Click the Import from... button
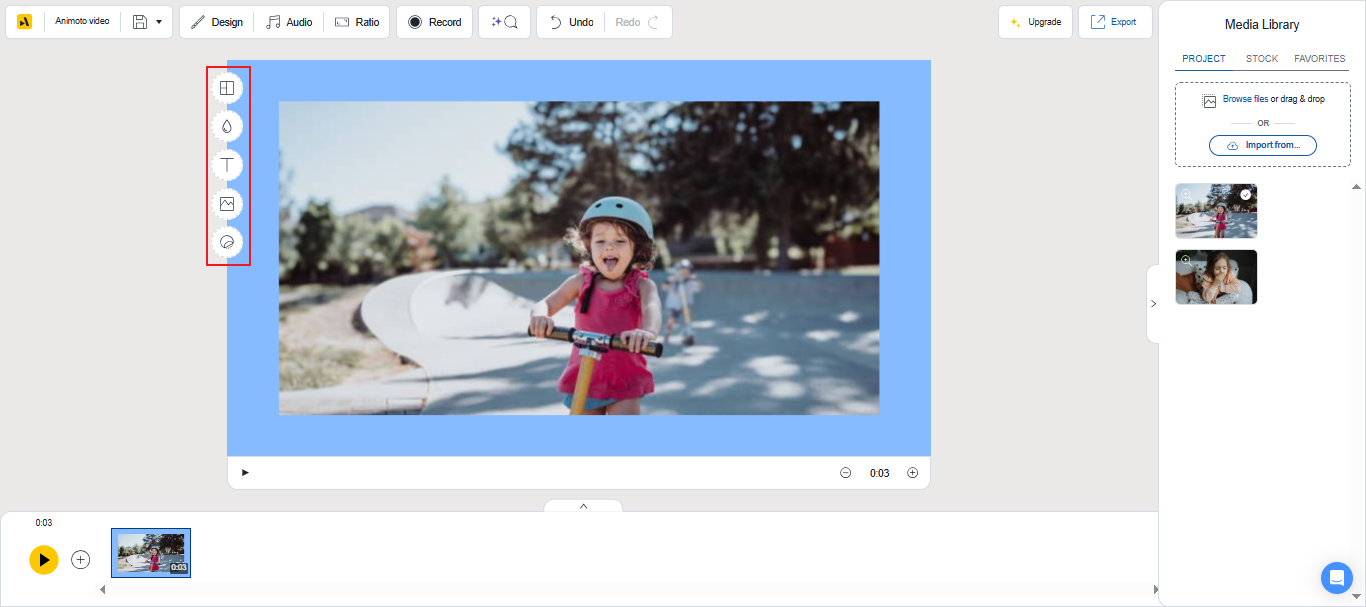1366x607 pixels. tap(1263, 145)
